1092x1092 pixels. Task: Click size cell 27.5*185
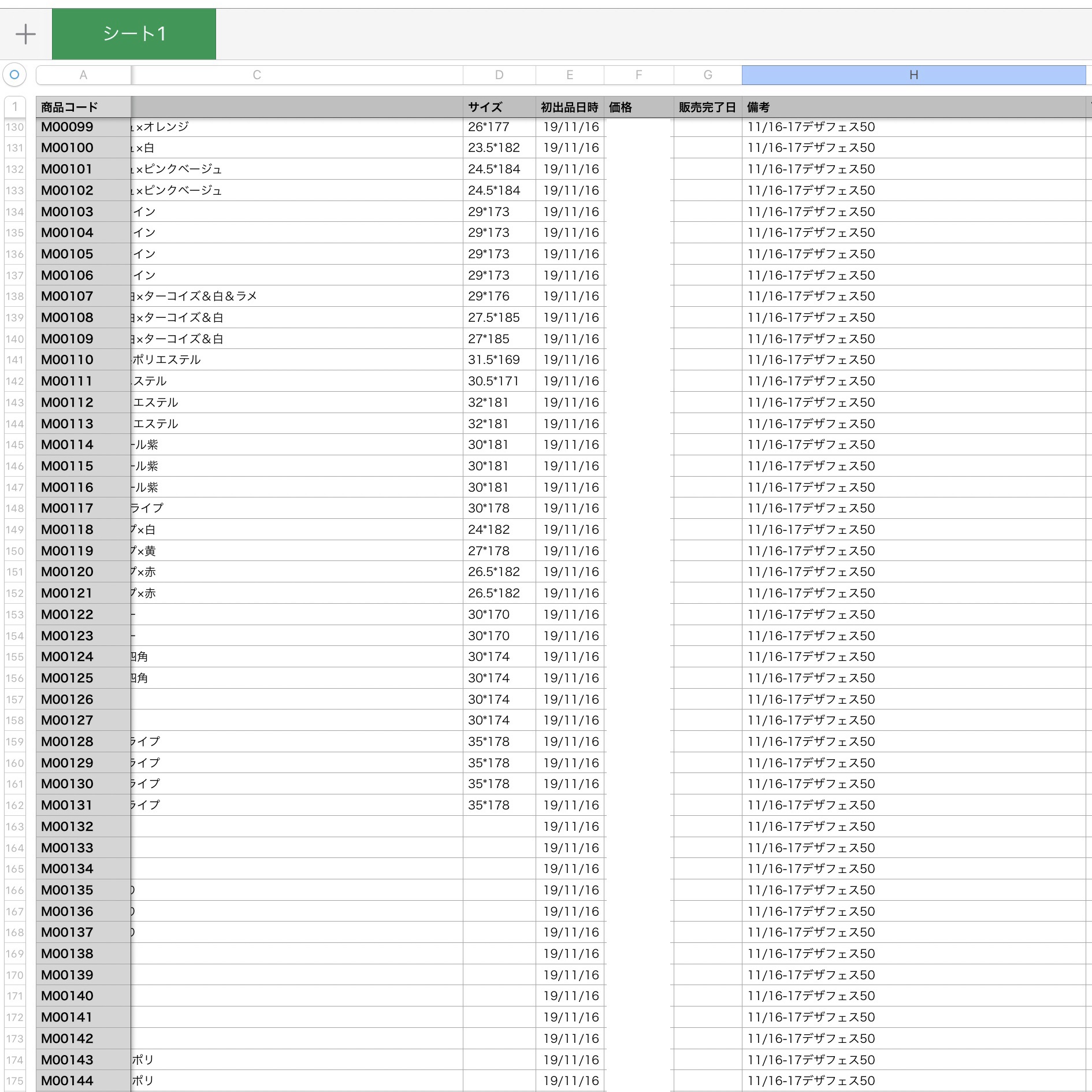pos(499,318)
